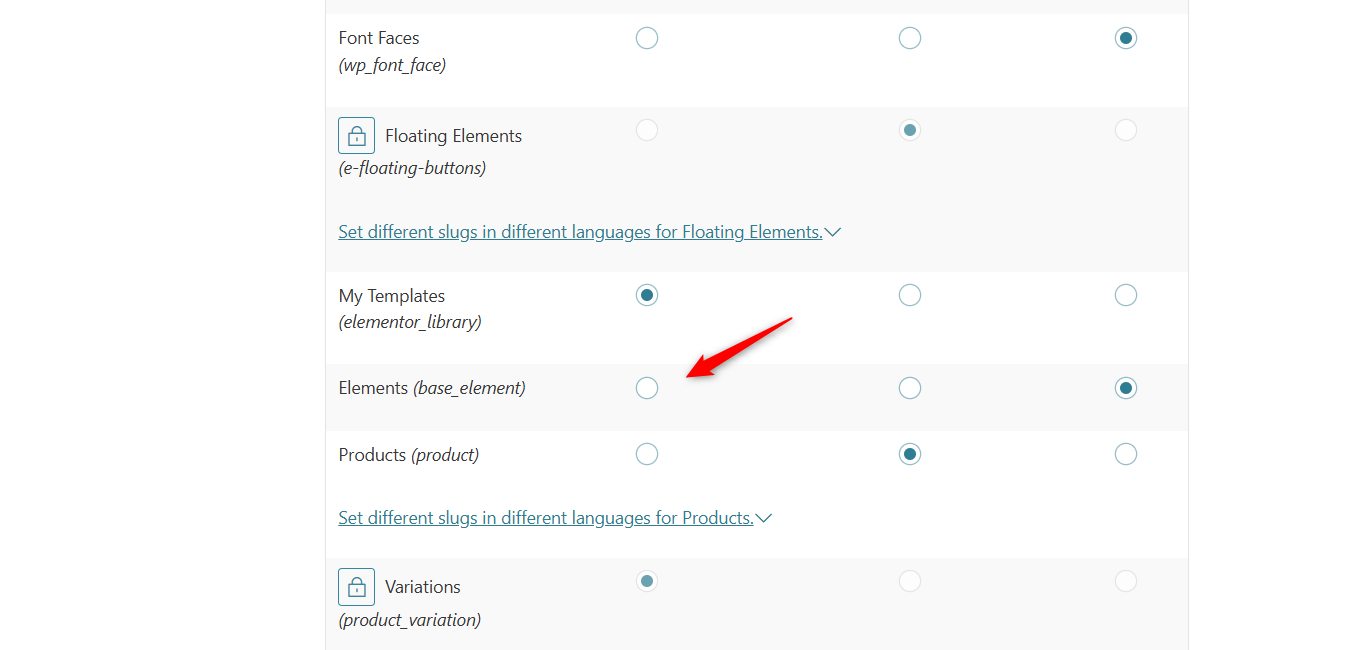Select the last radio option for Font Faces
This screenshot has width=1349, height=650.
point(1126,38)
